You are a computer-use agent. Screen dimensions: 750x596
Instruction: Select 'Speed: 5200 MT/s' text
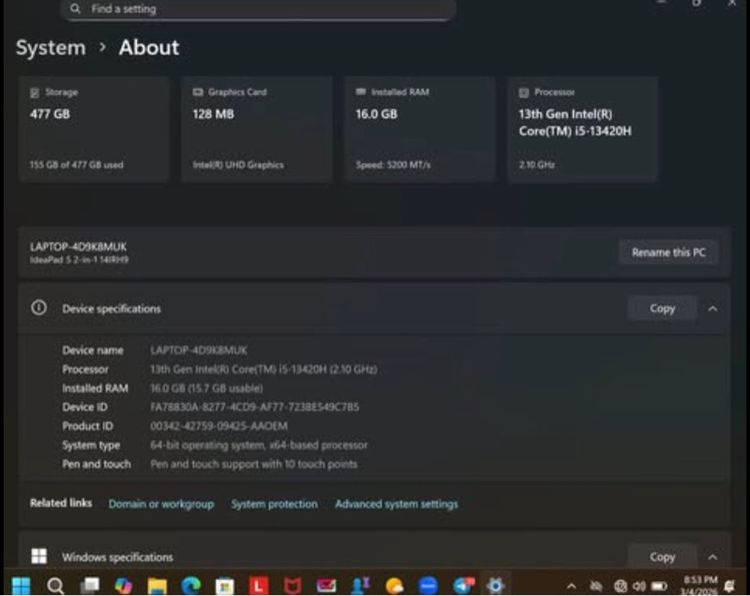click(x=393, y=165)
